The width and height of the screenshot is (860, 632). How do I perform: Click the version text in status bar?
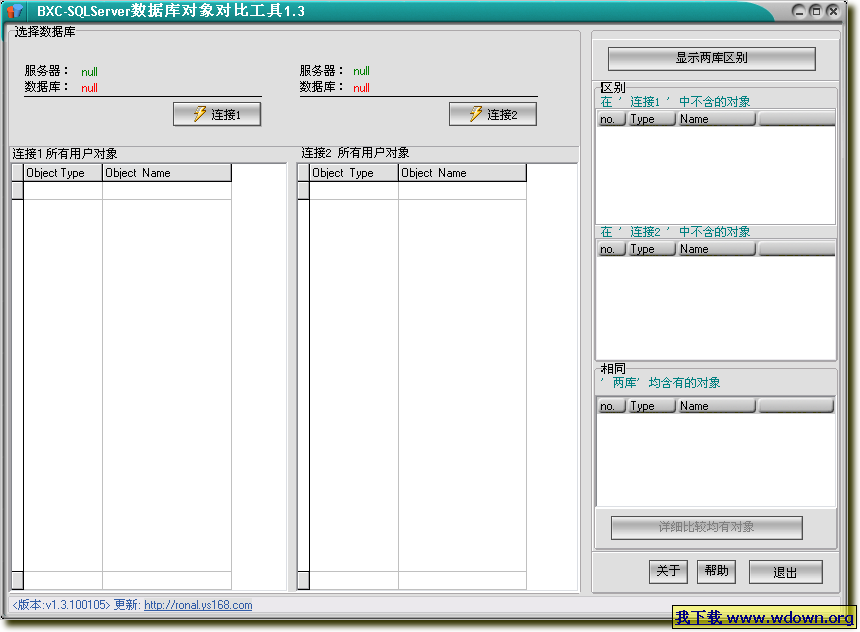pos(60,605)
